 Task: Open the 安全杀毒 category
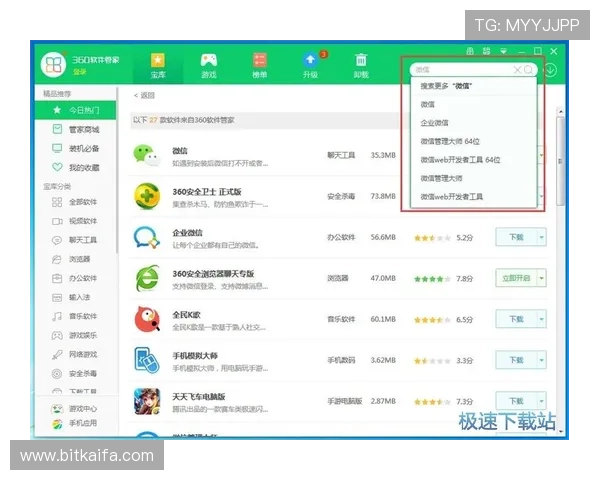click(75, 373)
